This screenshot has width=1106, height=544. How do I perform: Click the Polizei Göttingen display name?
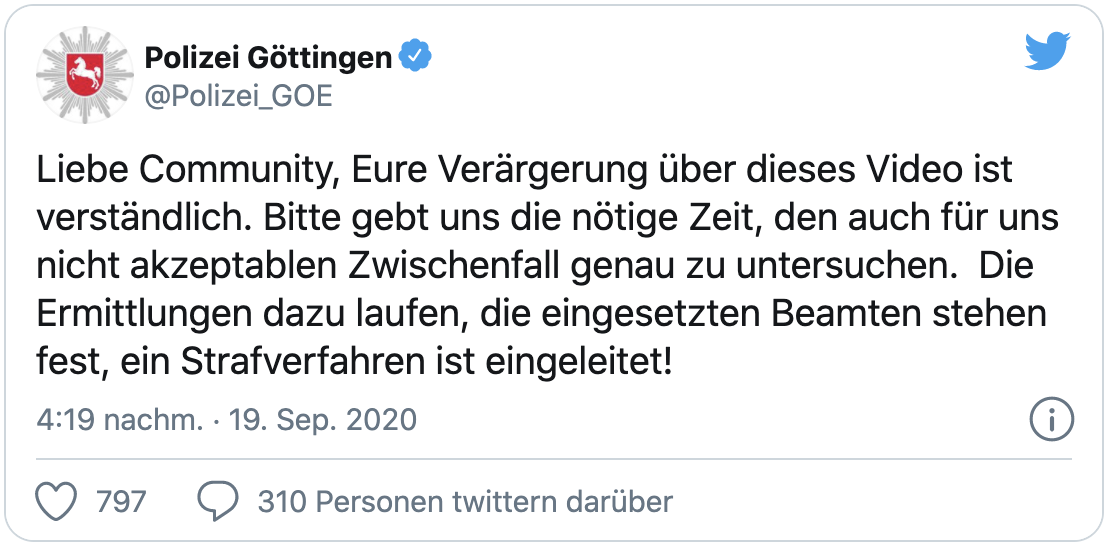pos(268,58)
